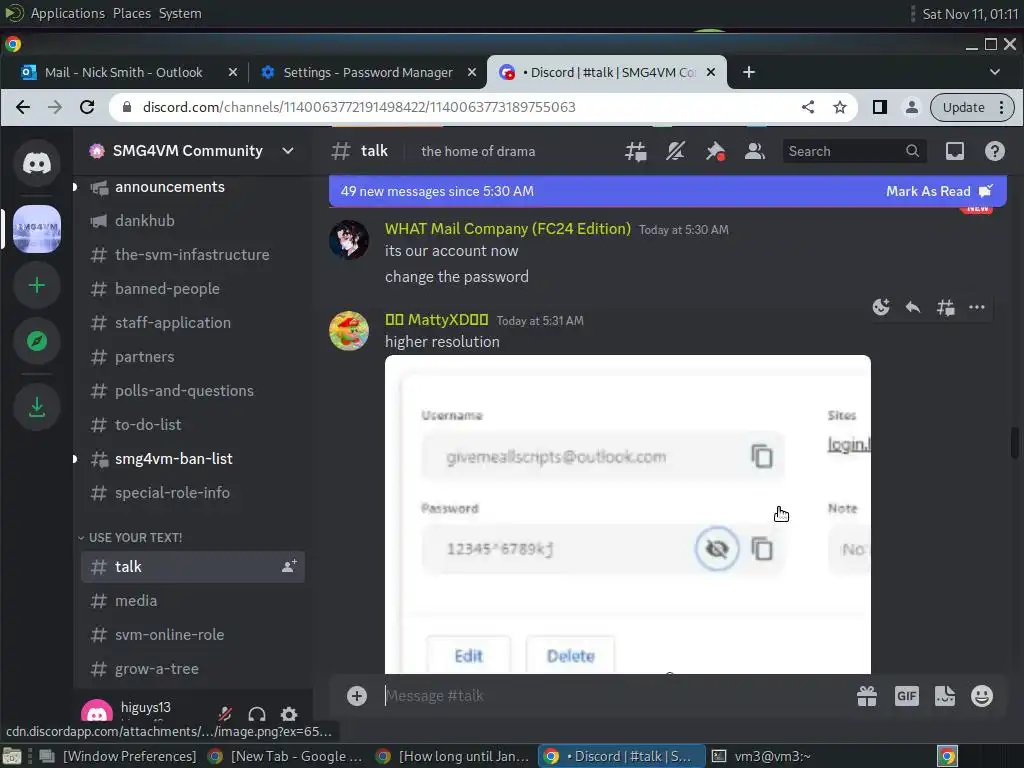This screenshot has width=1024, height=768.
Task: Click create invite icon on talk channel
Action: click(x=289, y=566)
